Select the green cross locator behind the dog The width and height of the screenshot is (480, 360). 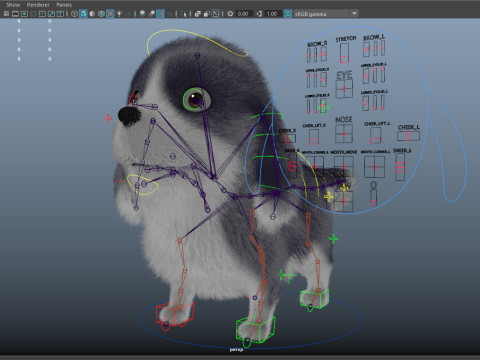pyautogui.click(x=333, y=239)
